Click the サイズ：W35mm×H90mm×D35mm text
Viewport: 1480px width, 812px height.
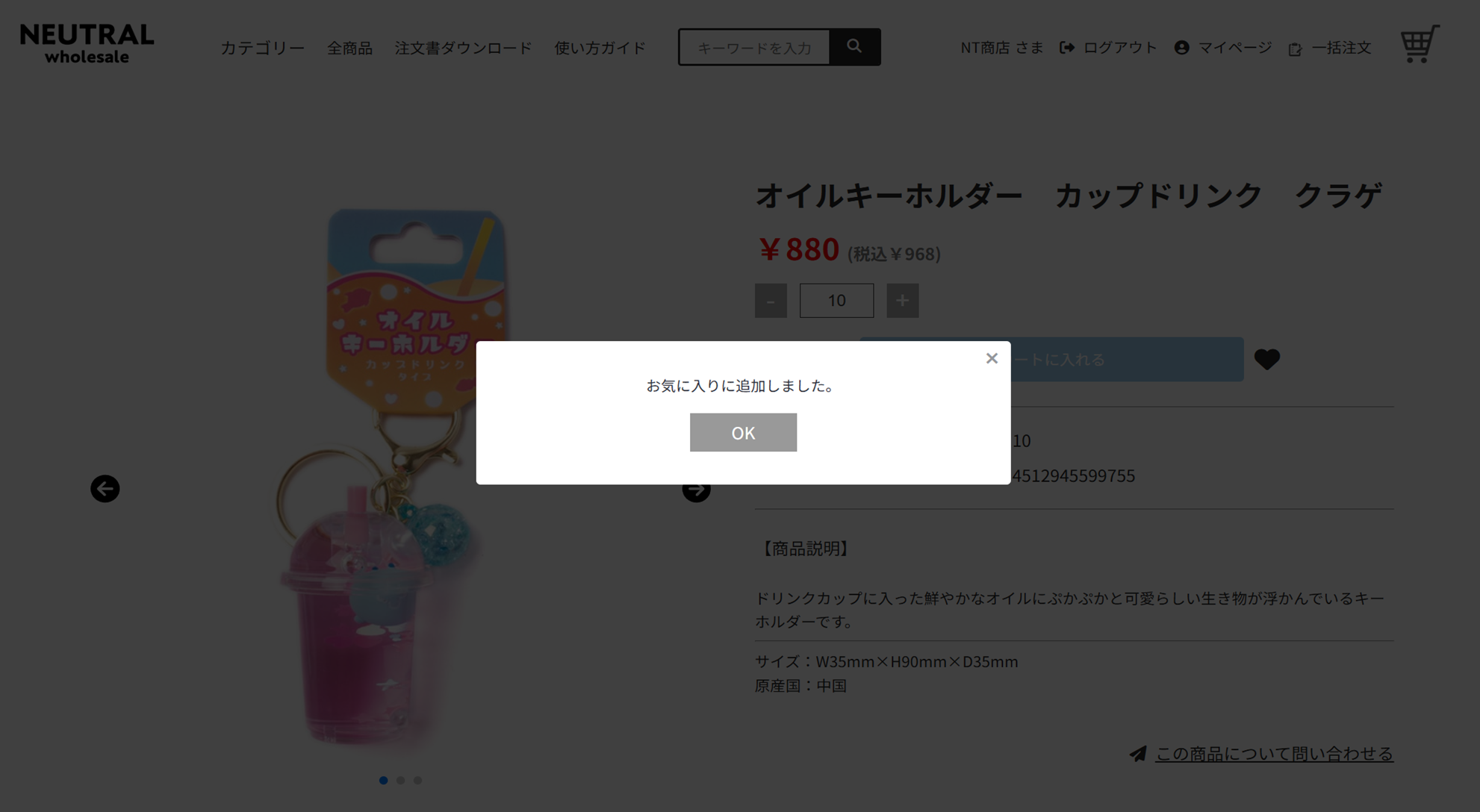click(x=886, y=661)
